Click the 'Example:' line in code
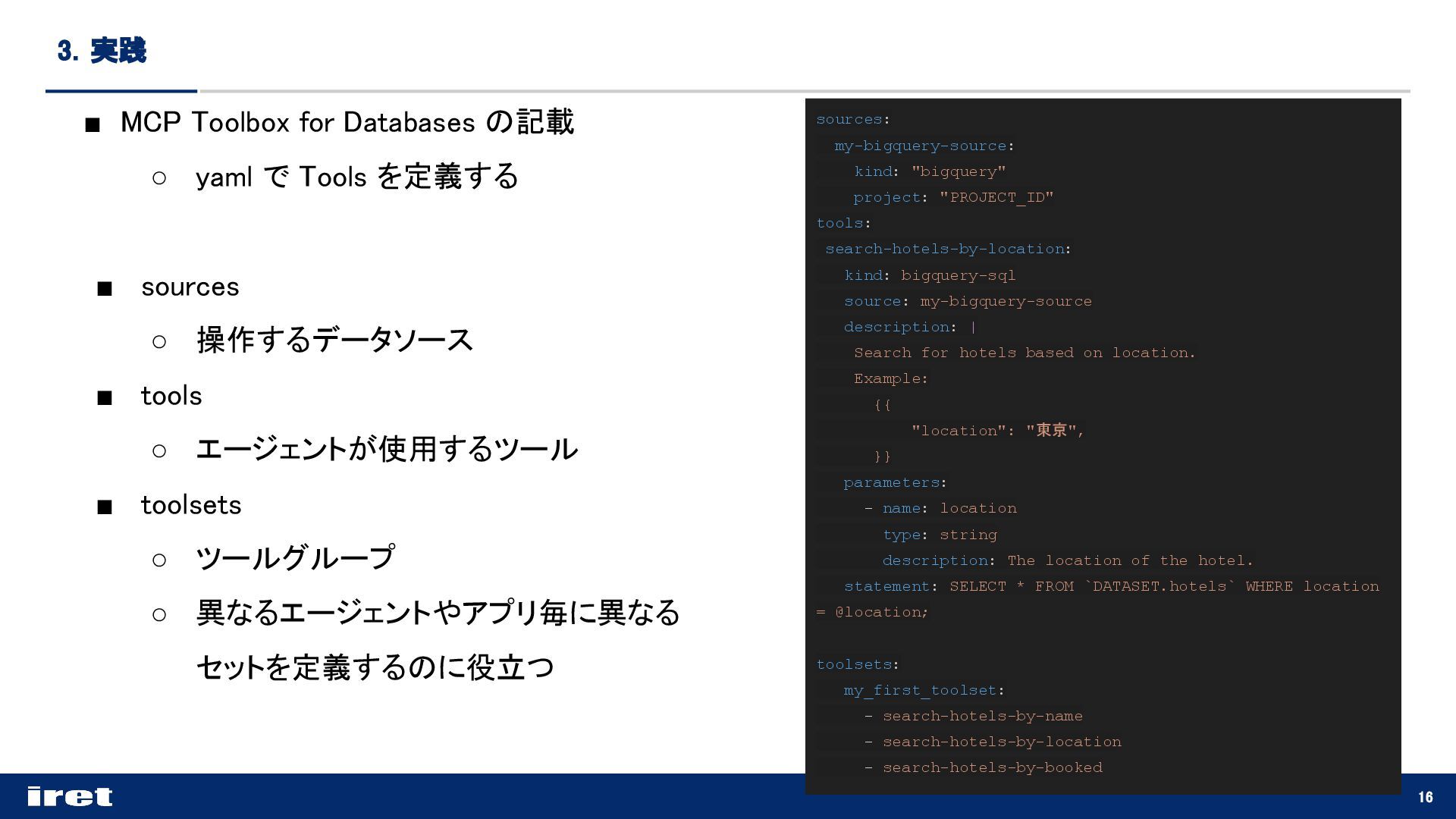This screenshot has height=819, width=1456. click(x=891, y=378)
